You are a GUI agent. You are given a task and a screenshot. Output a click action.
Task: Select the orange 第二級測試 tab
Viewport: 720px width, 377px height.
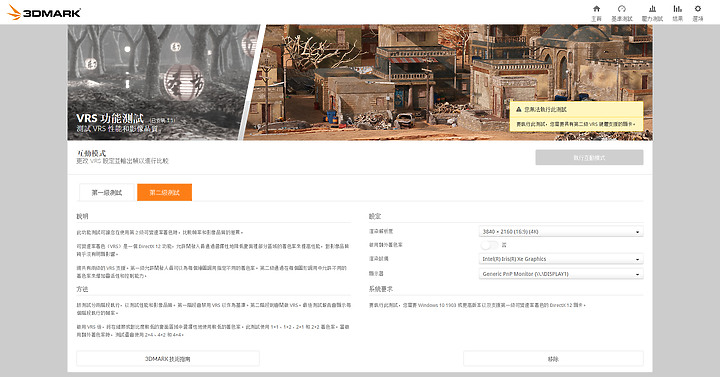coord(164,192)
